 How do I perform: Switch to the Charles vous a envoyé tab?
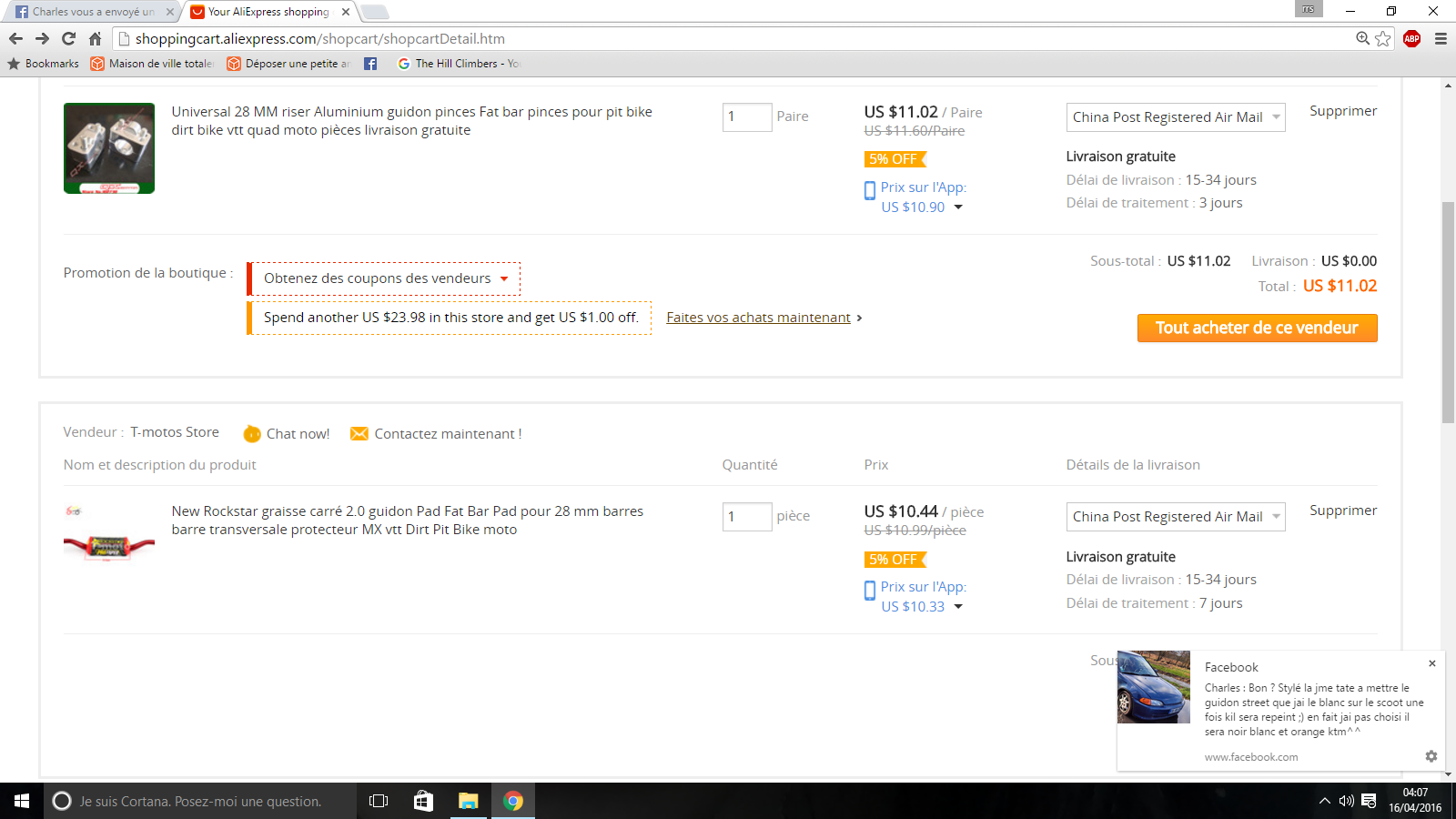click(x=91, y=12)
